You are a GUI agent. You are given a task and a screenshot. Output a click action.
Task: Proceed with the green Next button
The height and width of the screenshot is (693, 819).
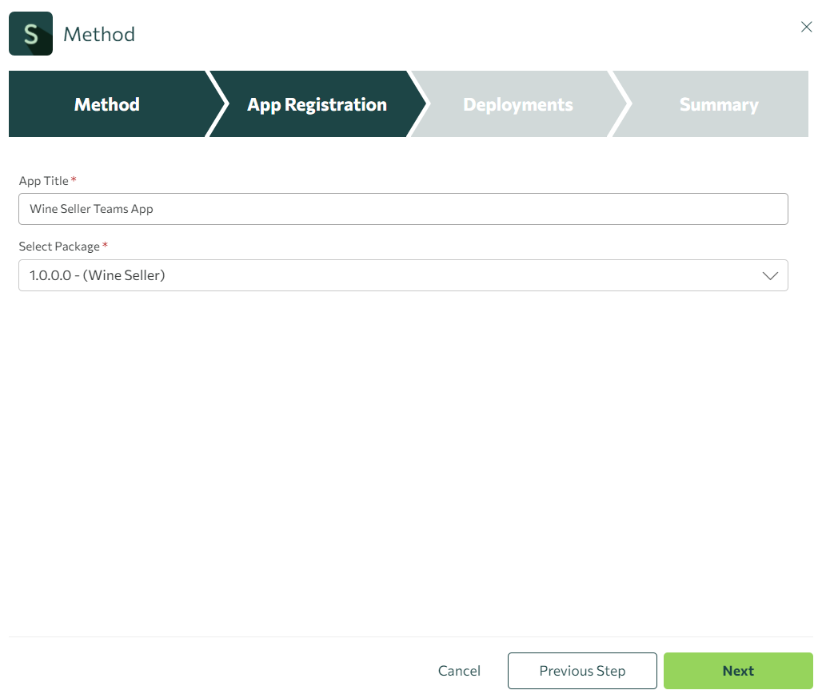click(x=738, y=671)
